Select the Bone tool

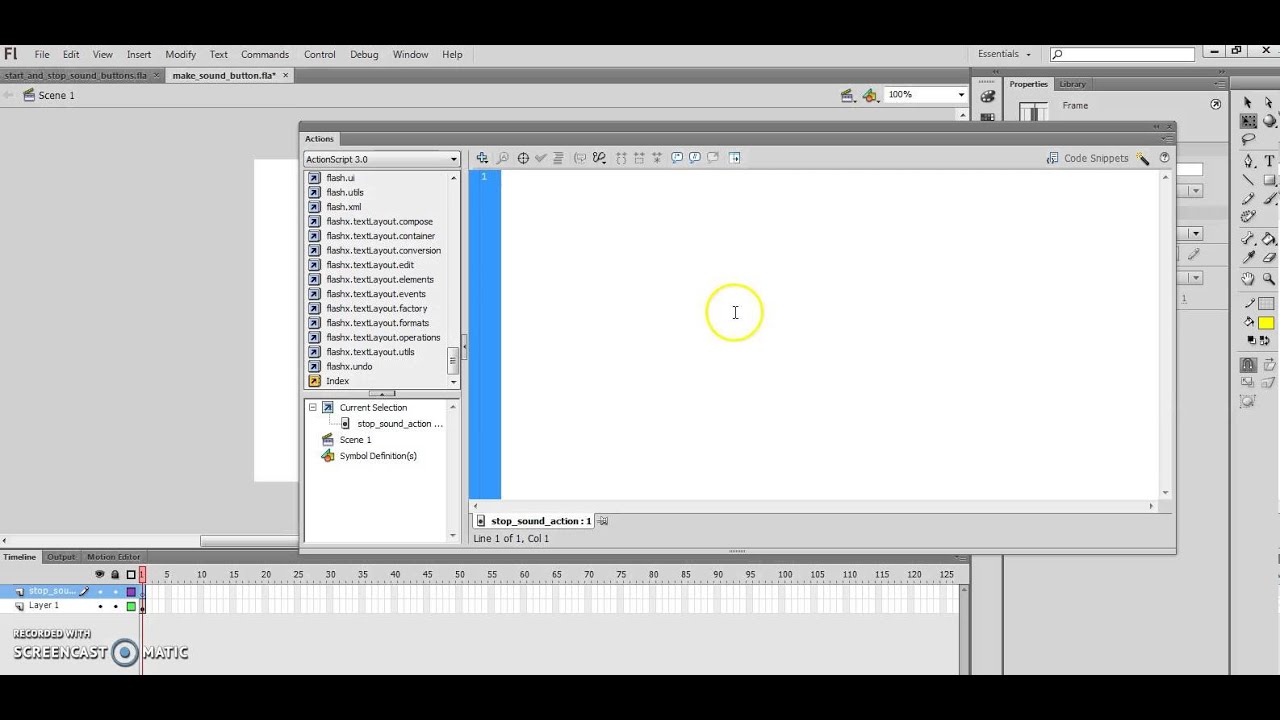point(1248,239)
